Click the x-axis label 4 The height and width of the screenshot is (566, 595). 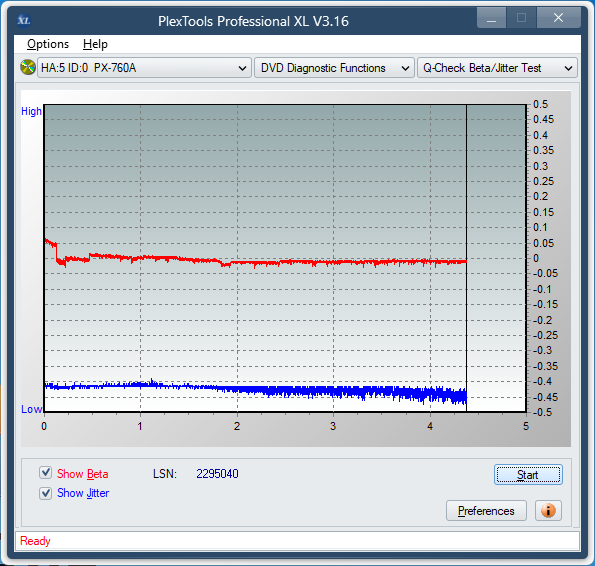click(430, 426)
